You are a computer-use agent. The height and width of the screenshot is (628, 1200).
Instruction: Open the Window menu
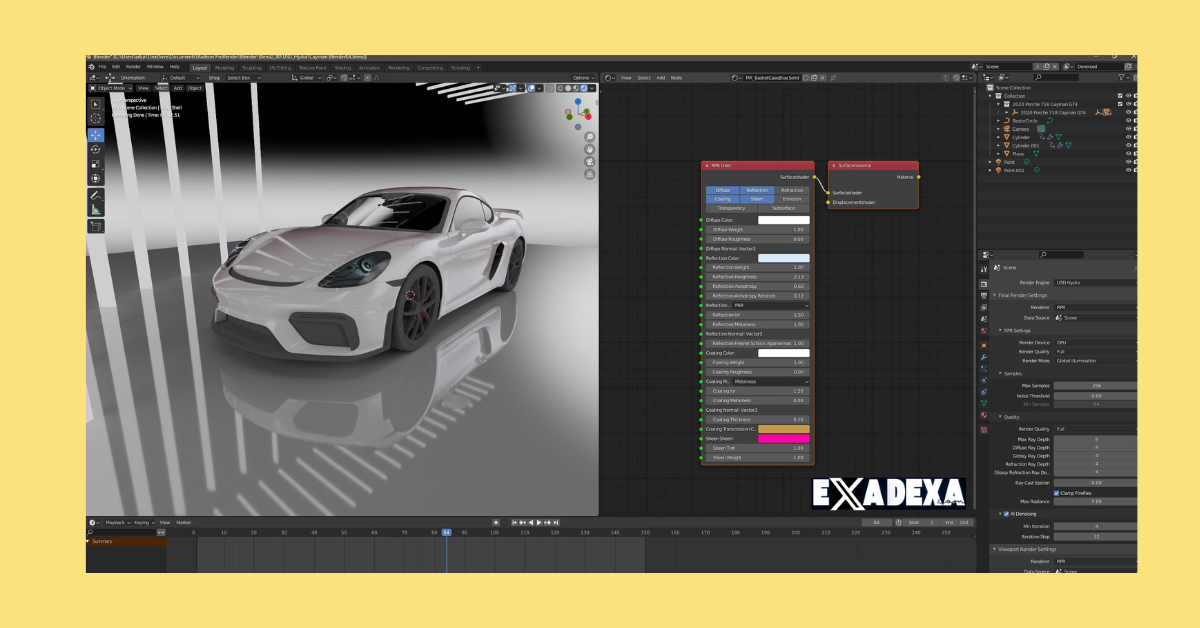[154, 67]
